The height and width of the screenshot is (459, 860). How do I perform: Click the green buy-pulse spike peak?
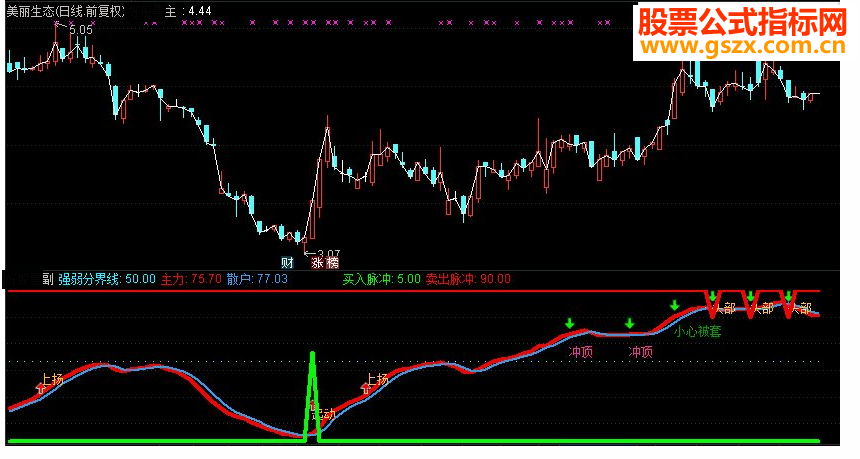[312, 355]
